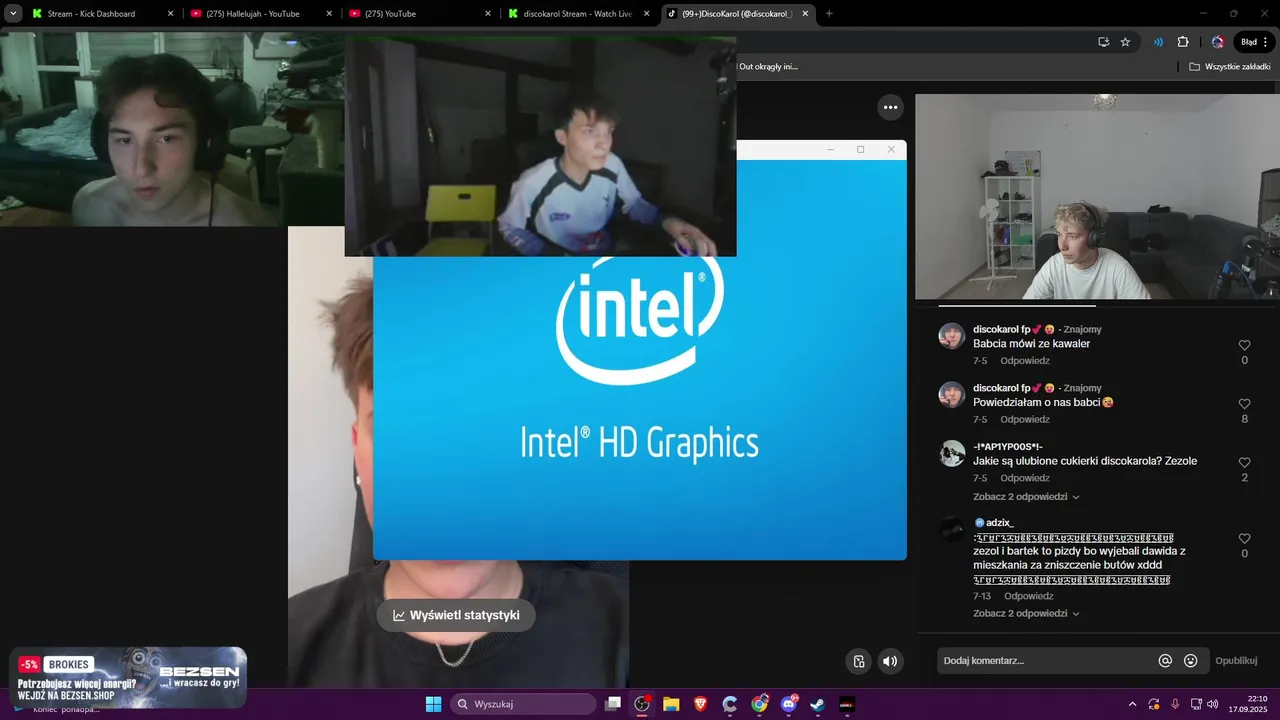Reply to the adzix_ comment
Screen dimensions: 1280x720
(x=1029, y=596)
